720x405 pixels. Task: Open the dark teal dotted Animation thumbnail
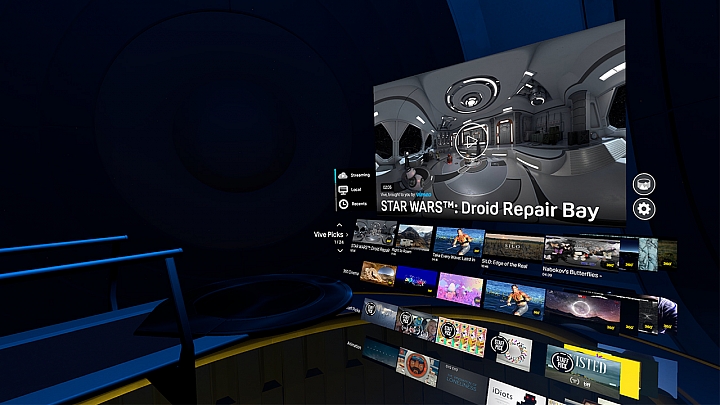(380, 352)
